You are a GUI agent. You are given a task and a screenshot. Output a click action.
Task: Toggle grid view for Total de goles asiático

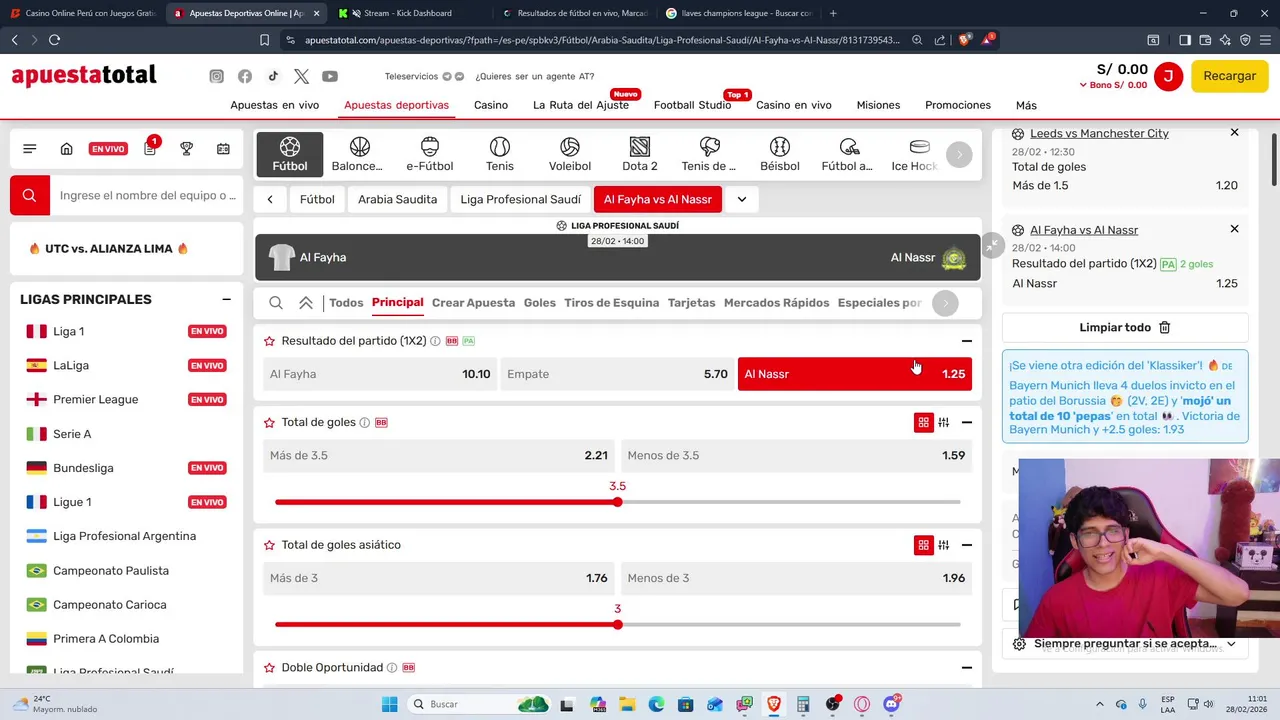tap(923, 545)
